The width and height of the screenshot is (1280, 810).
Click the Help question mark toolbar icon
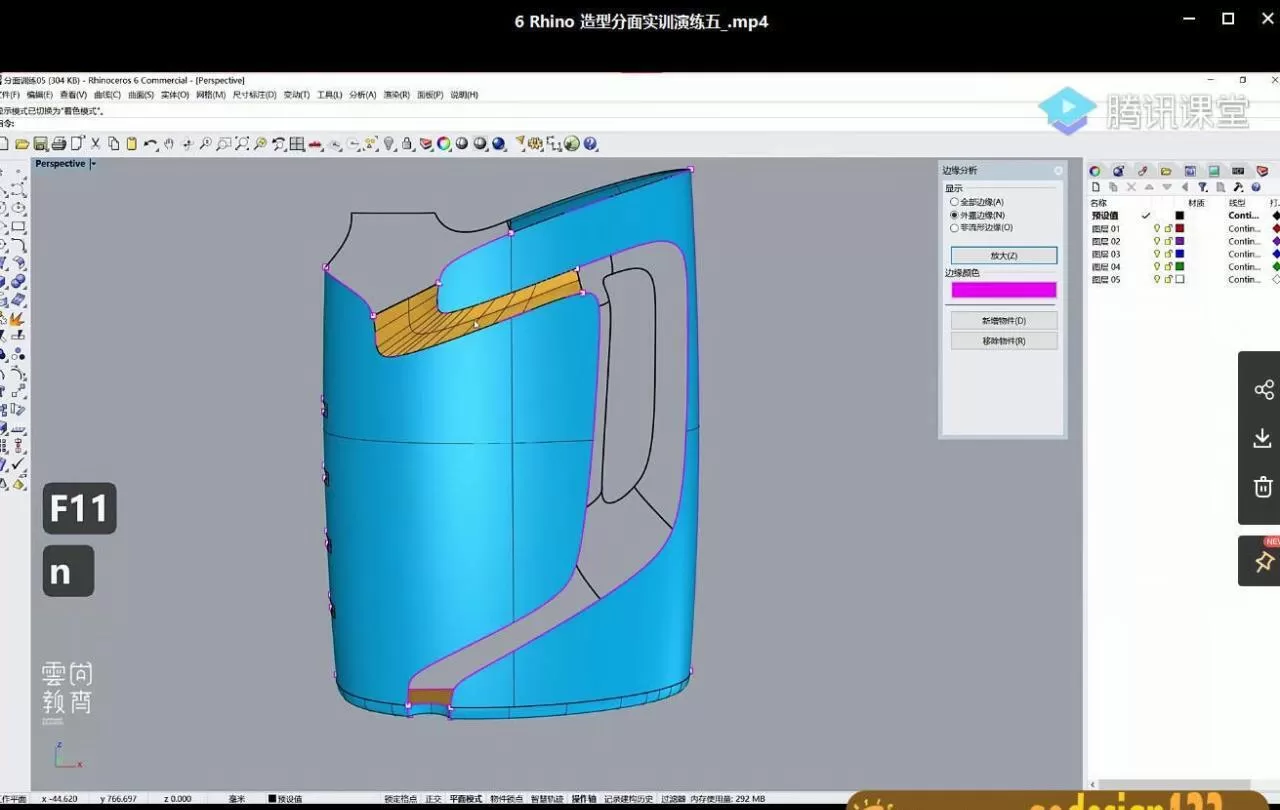coord(590,144)
